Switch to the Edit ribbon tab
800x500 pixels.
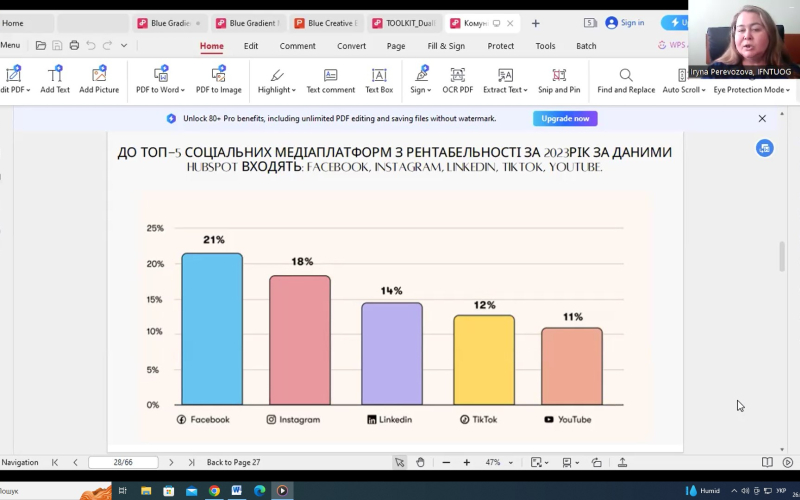click(x=251, y=46)
